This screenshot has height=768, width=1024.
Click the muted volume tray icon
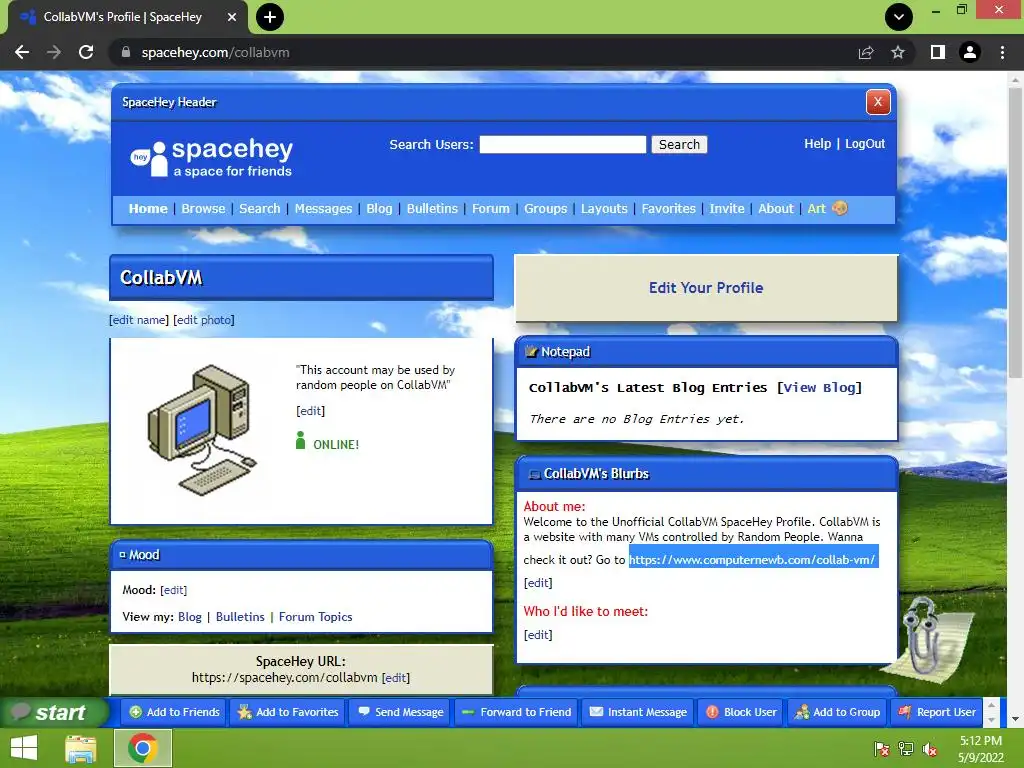coord(930,749)
